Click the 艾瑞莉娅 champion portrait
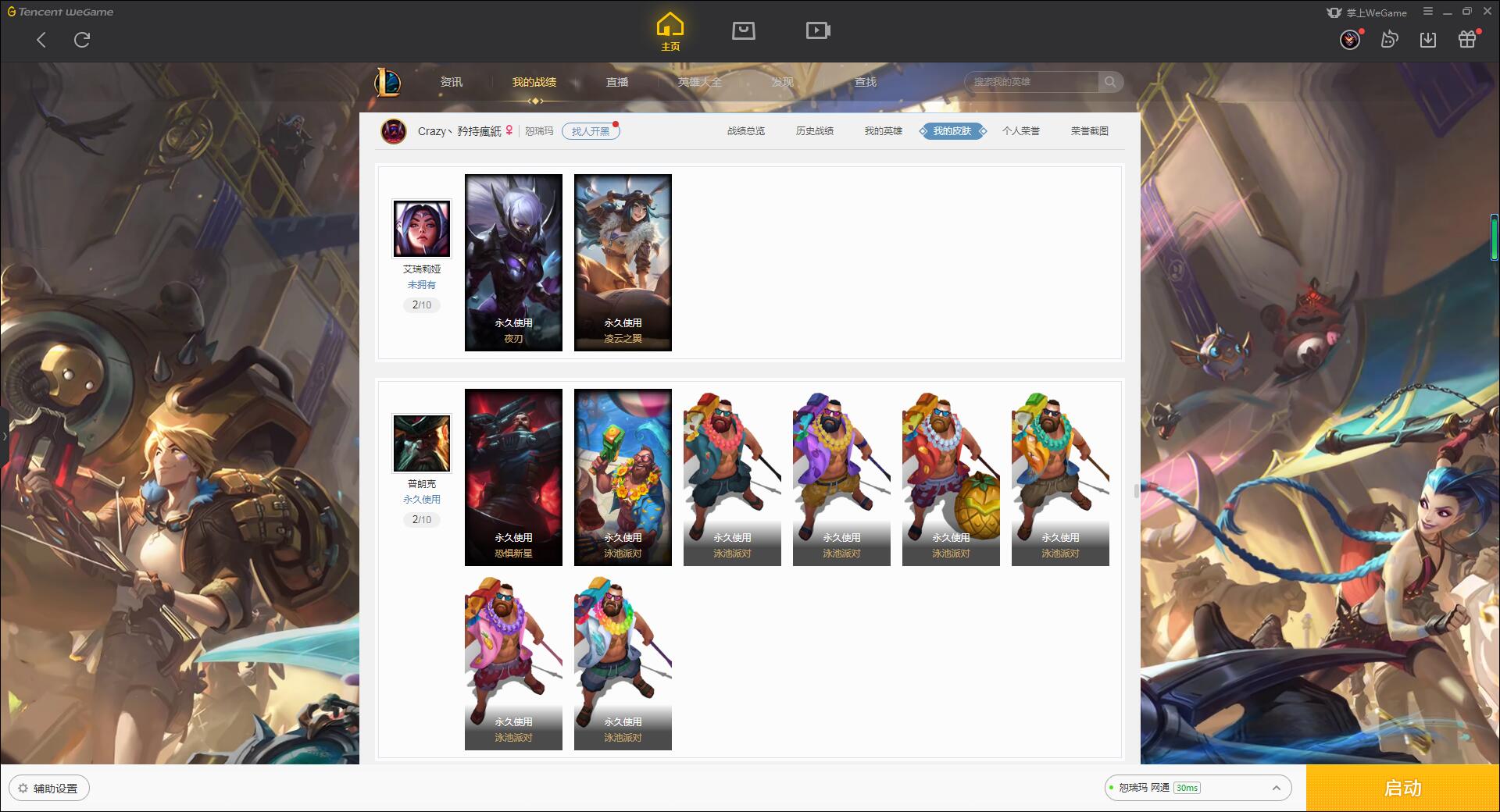This screenshot has height=812, width=1500. [x=422, y=229]
